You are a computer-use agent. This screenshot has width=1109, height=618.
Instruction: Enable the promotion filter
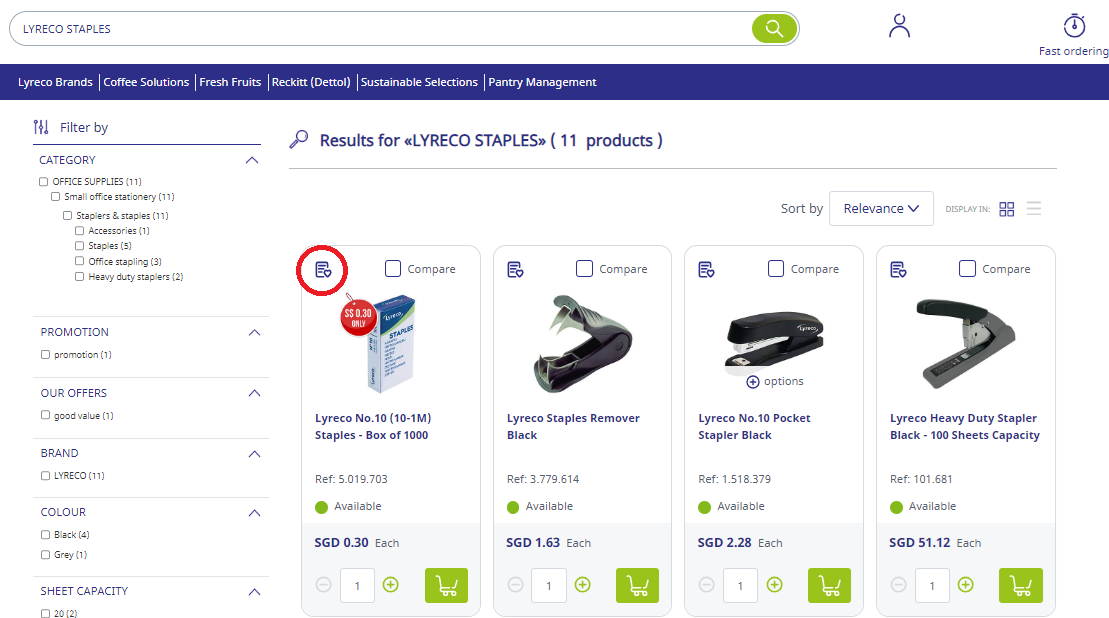[x=45, y=354]
